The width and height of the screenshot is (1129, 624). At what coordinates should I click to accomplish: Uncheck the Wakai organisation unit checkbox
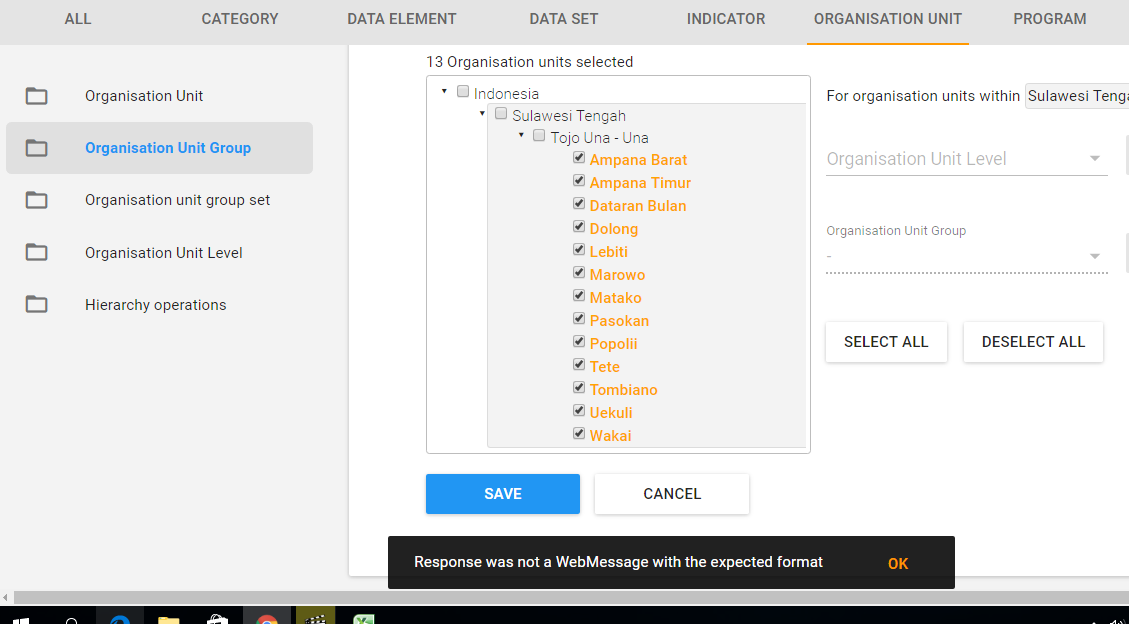click(579, 434)
